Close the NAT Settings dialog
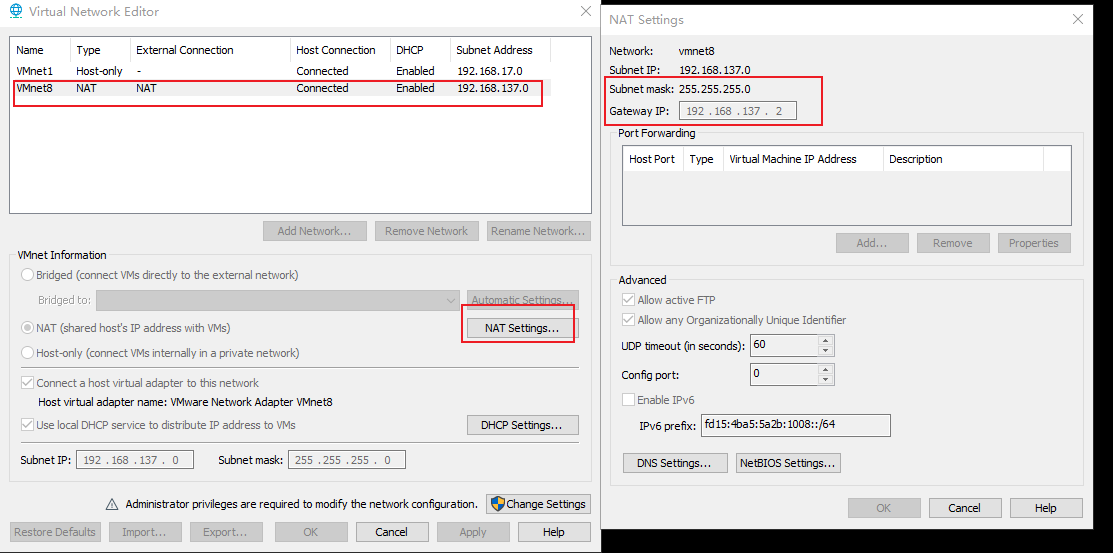Image resolution: width=1113 pixels, height=553 pixels. [x=1078, y=19]
